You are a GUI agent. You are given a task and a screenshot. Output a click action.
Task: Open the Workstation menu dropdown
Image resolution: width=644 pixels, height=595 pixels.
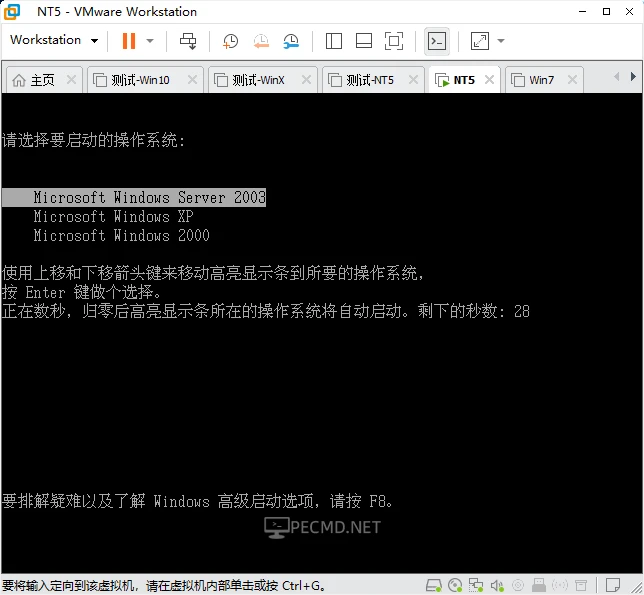click(x=54, y=40)
